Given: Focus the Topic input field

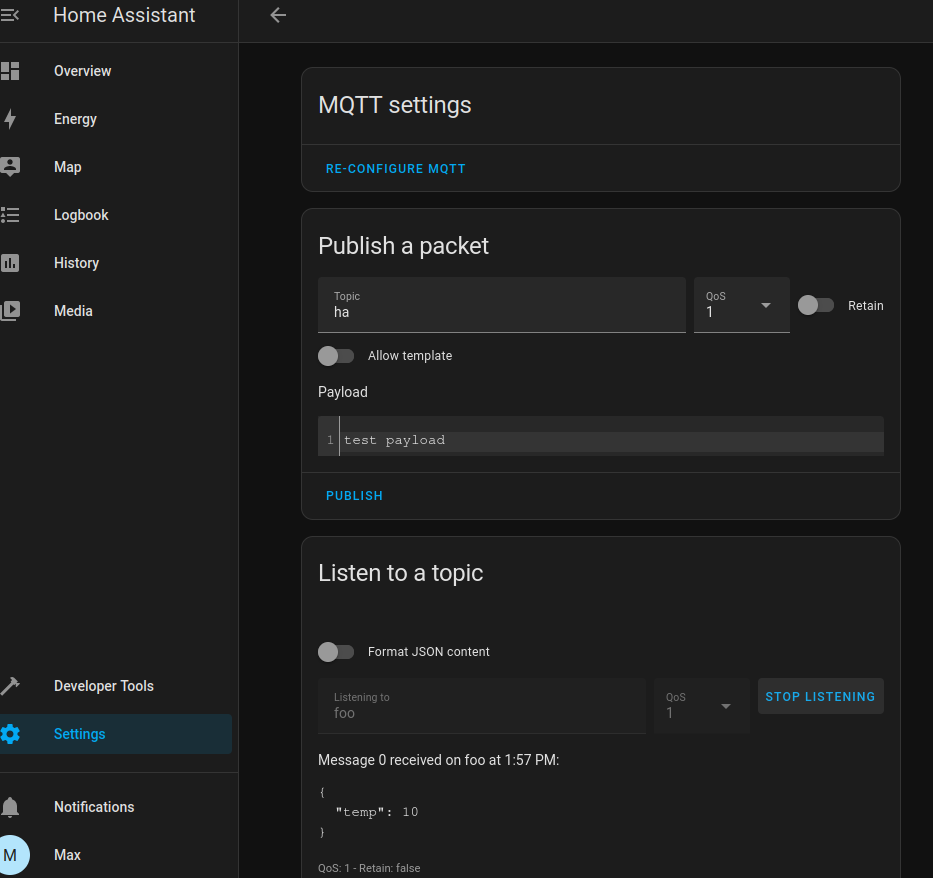Looking at the screenshot, I should [502, 305].
